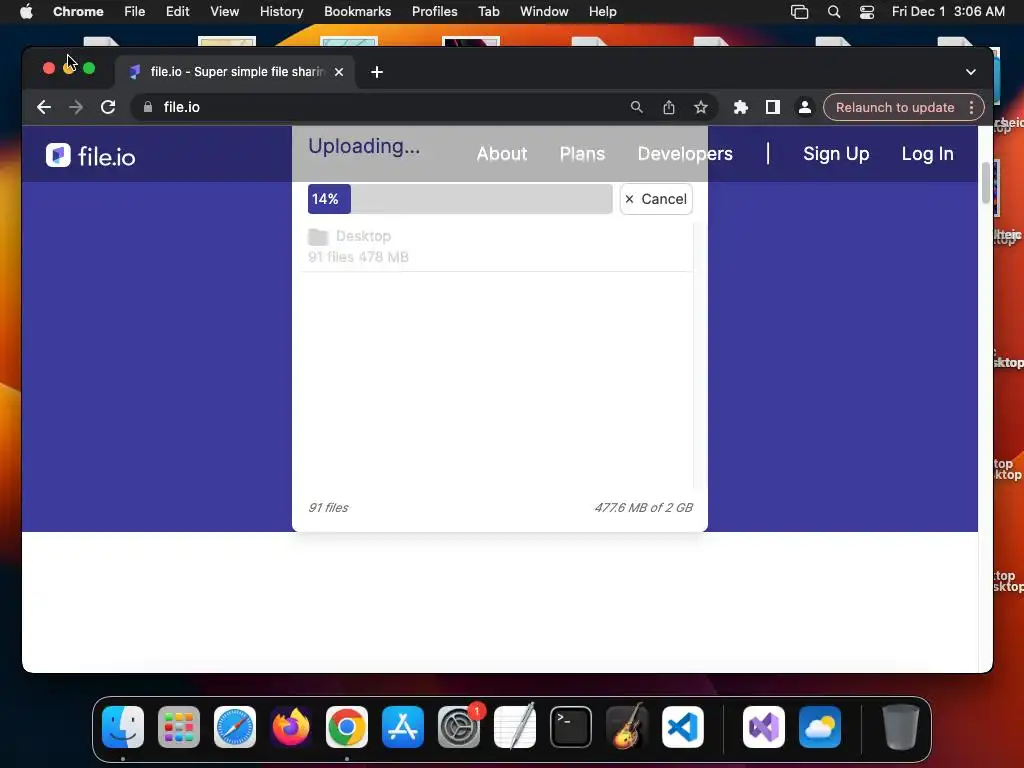Click Sign Up link
The width and height of the screenshot is (1024, 768).
(836, 153)
